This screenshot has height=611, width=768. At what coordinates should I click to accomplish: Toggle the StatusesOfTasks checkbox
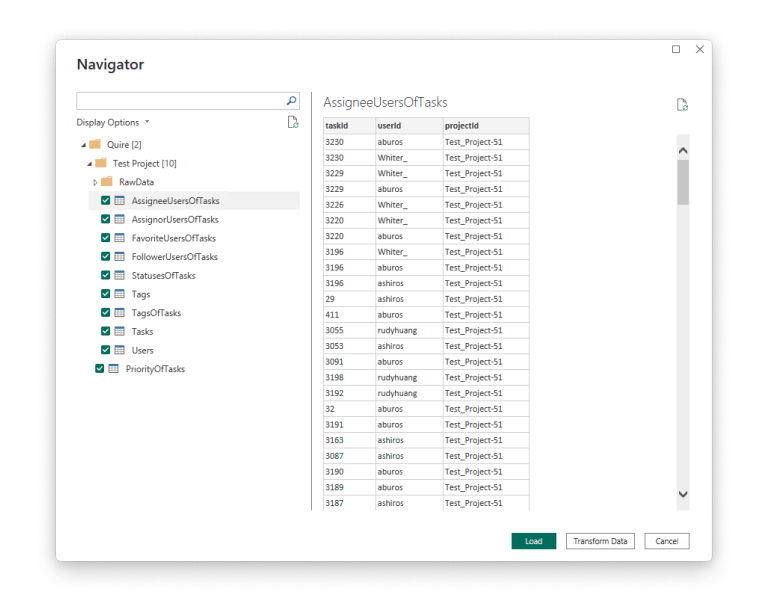[x=106, y=276]
